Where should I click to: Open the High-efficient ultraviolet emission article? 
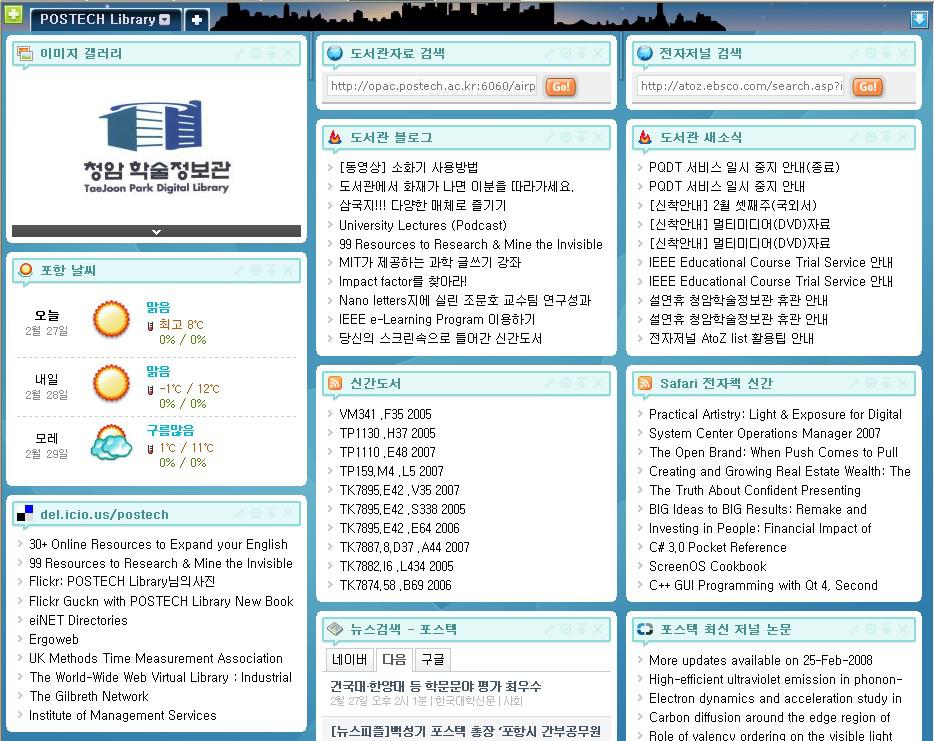pyautogui.click(x=776, y=679)
